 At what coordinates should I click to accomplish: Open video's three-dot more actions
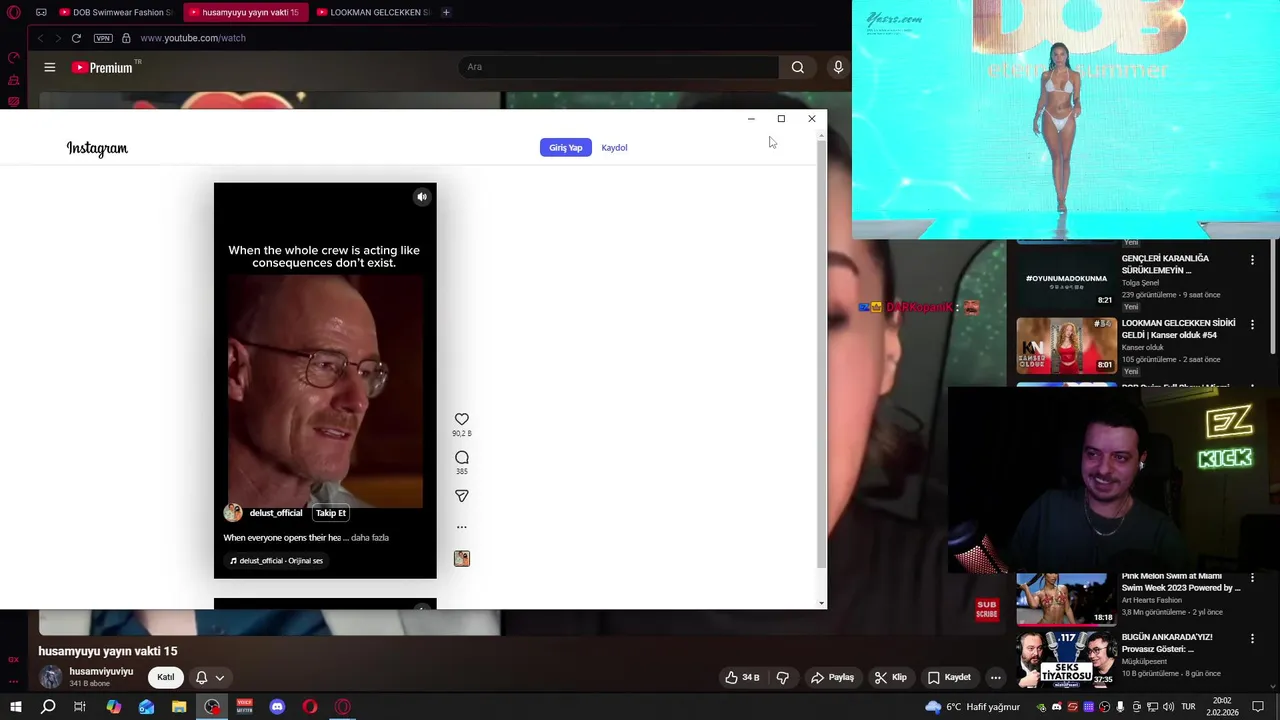pyautogui.click(x=995, y=677)
